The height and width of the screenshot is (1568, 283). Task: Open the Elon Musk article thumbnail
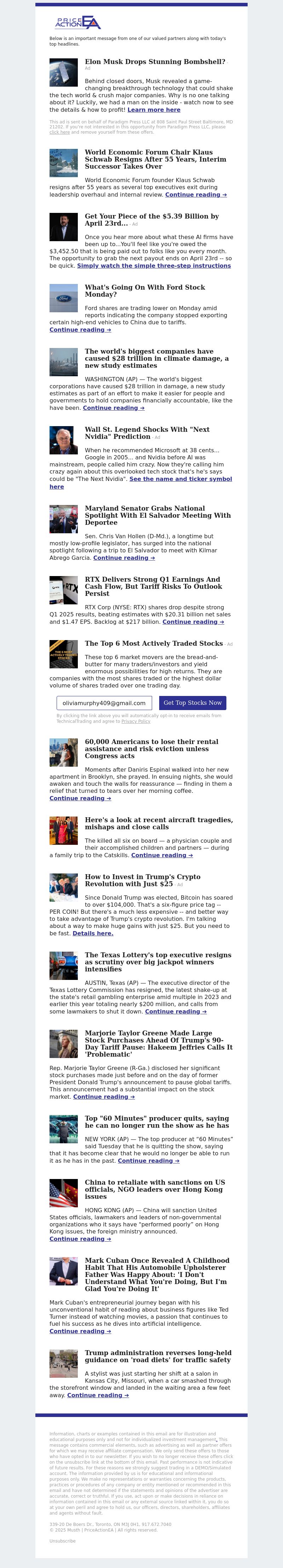[x=63, y=72]
